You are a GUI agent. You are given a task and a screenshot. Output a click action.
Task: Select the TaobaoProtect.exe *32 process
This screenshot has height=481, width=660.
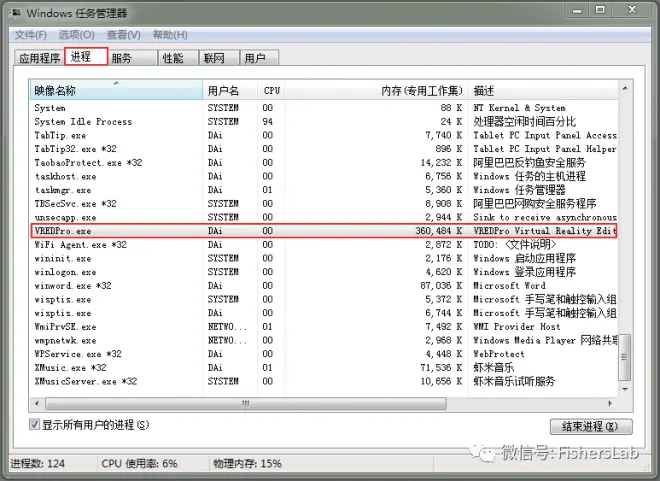click(324, 162)
